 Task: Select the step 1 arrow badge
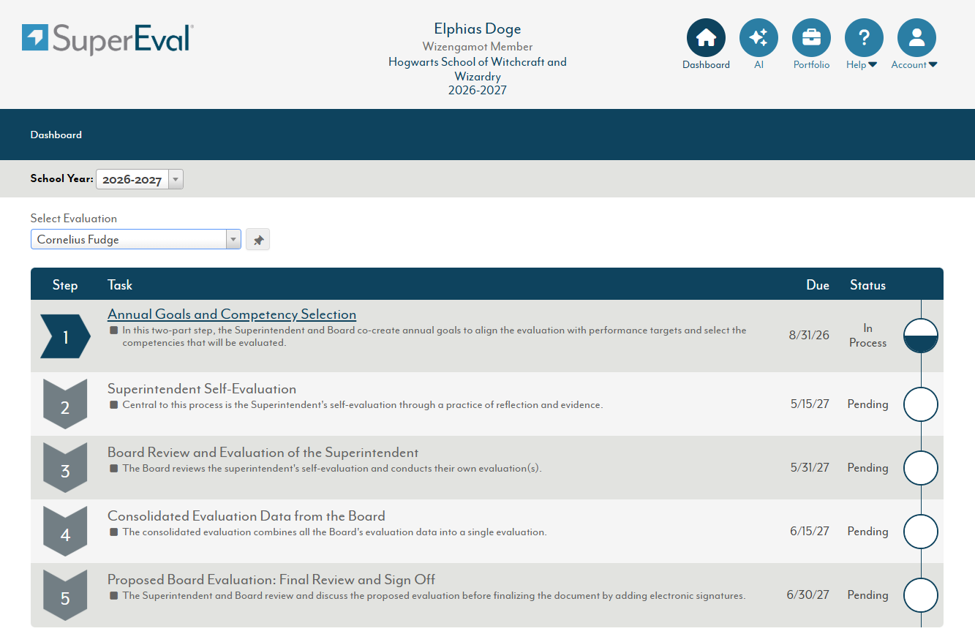coord(65,337)
